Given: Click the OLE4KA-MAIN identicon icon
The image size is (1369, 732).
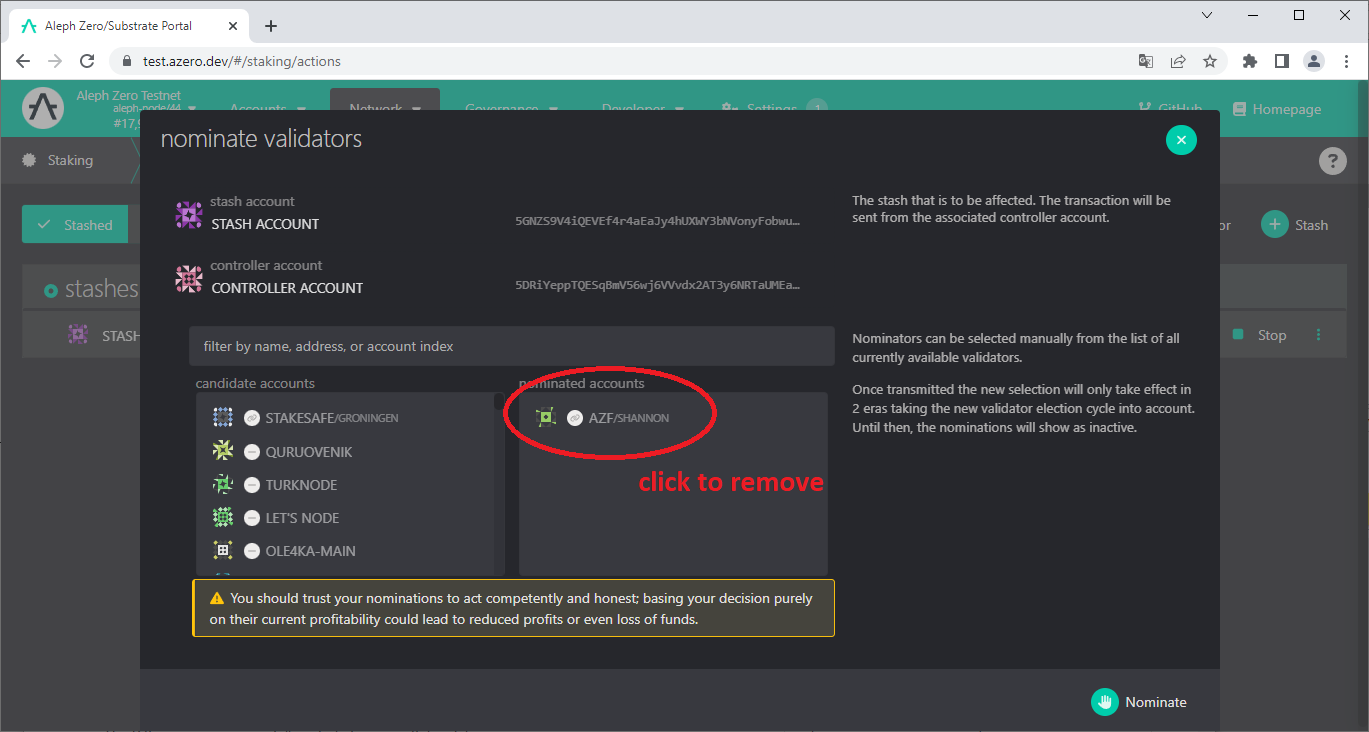Looking at the screenshot, I should (x=223, y=551).
